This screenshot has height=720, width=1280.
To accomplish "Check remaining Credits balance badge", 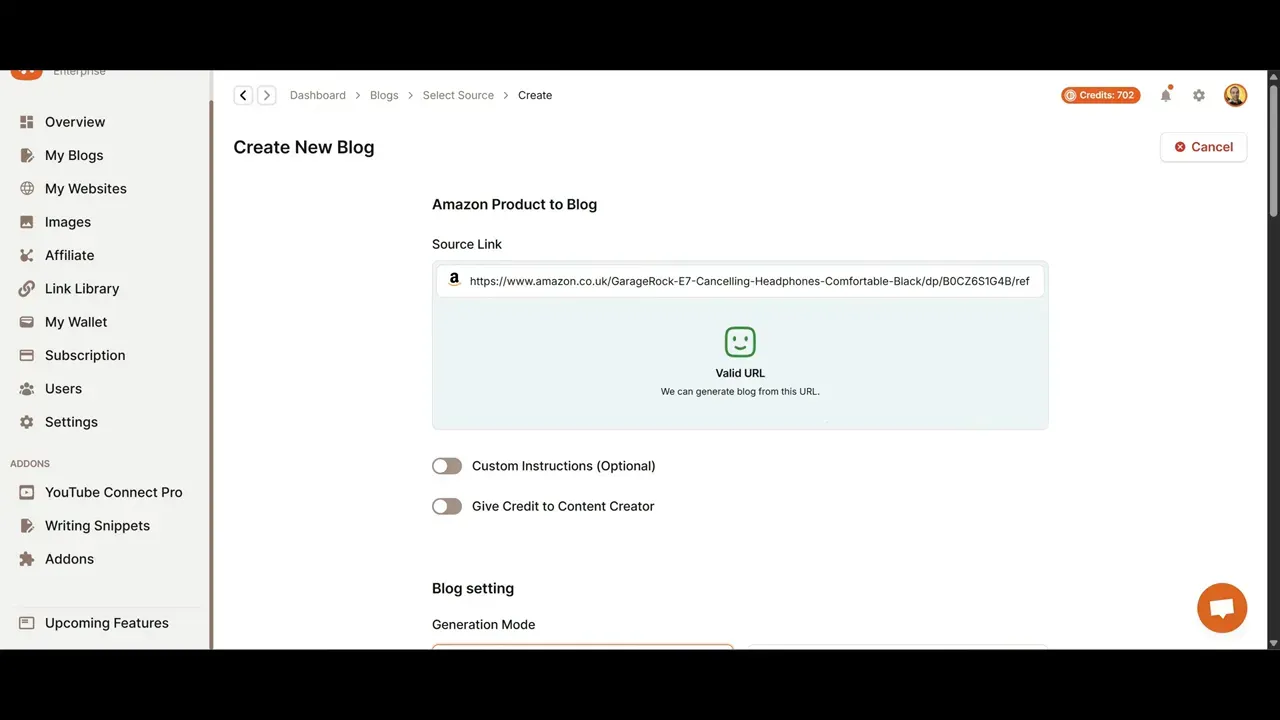I will pyautogui.click(x=1100, y=95).
